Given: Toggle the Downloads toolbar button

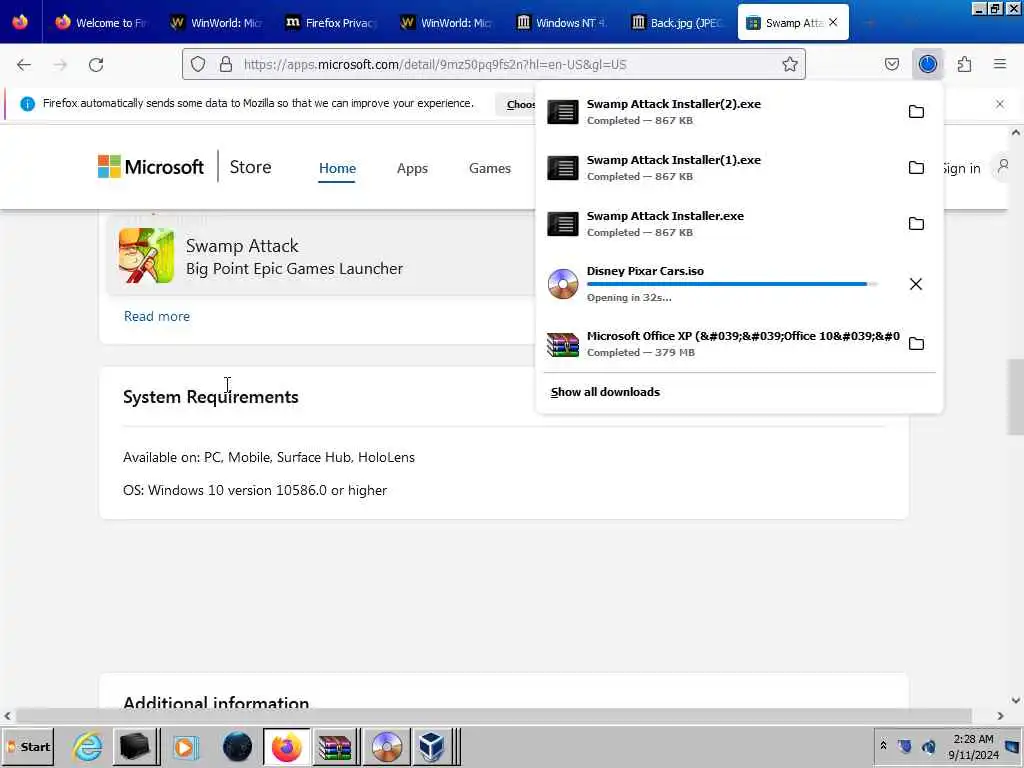Looking at the screenshot, I should 927,64.
